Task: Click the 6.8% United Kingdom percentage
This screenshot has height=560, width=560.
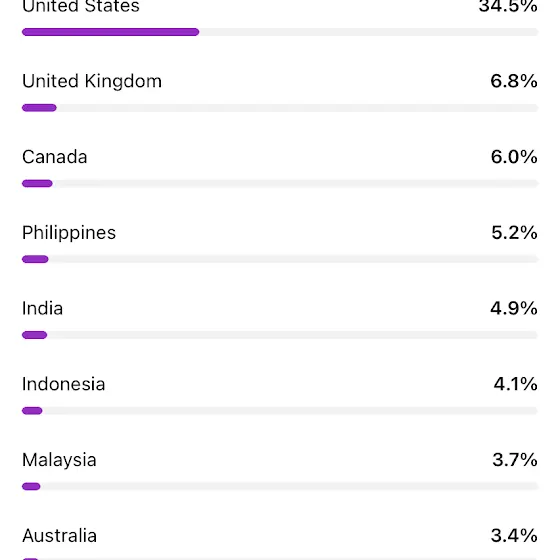Action: [514, 81]
